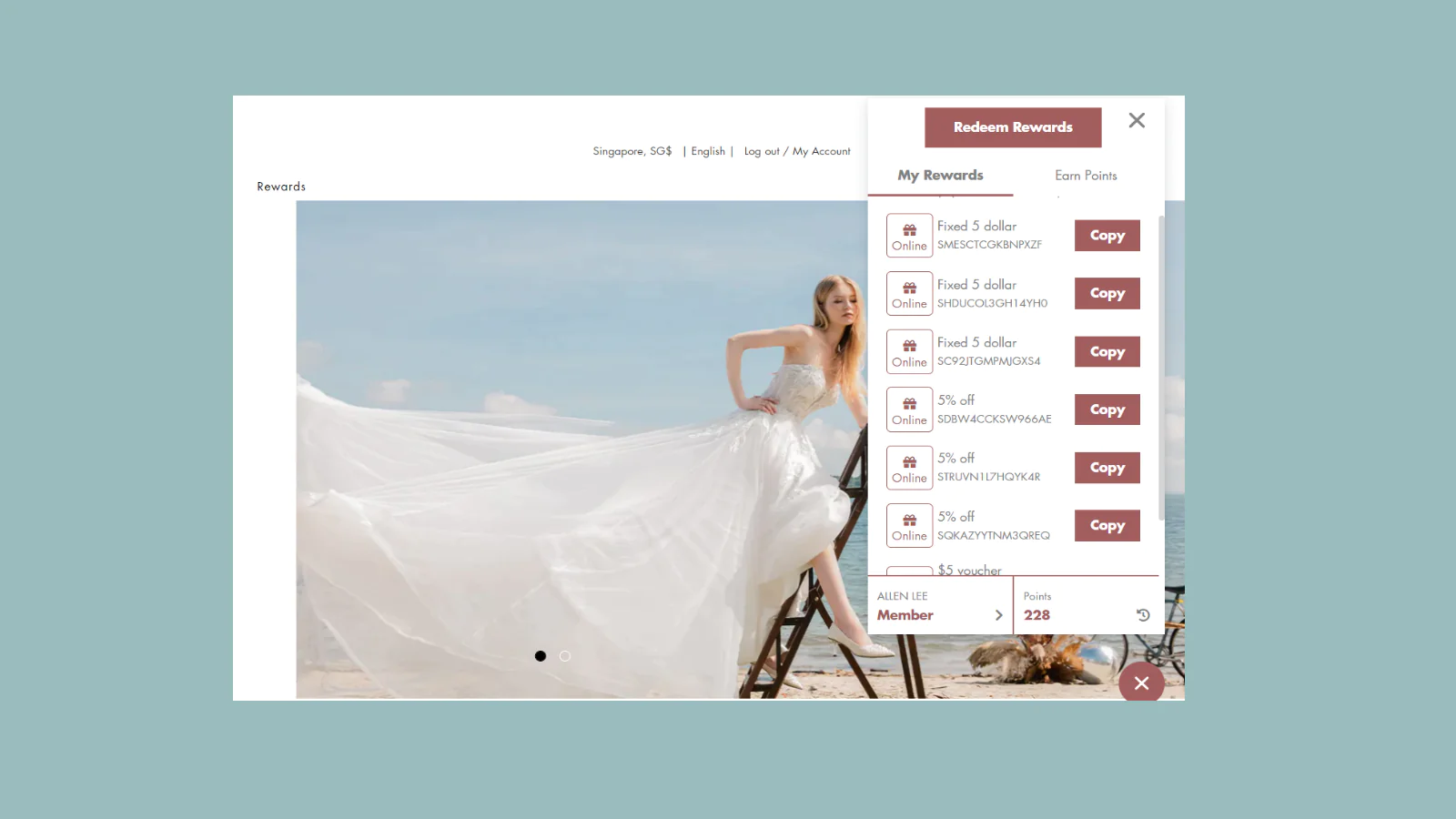Click the $5 voucher reward entry

[970, 570]
